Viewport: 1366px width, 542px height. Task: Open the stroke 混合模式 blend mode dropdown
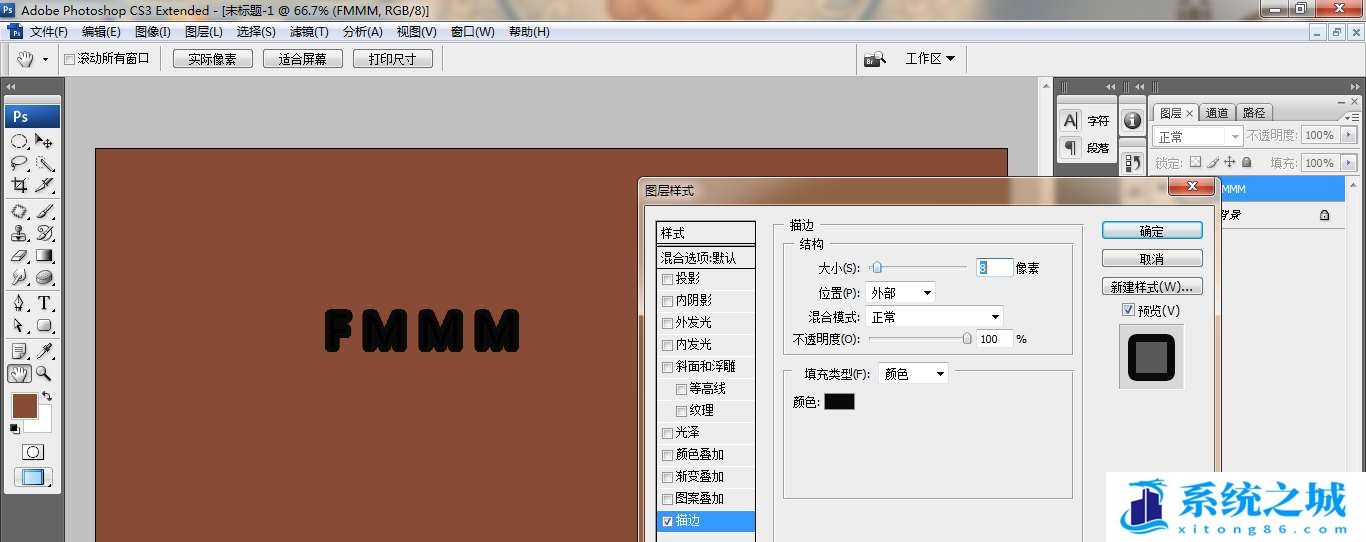pyautogui.click(x=934, y=317)
